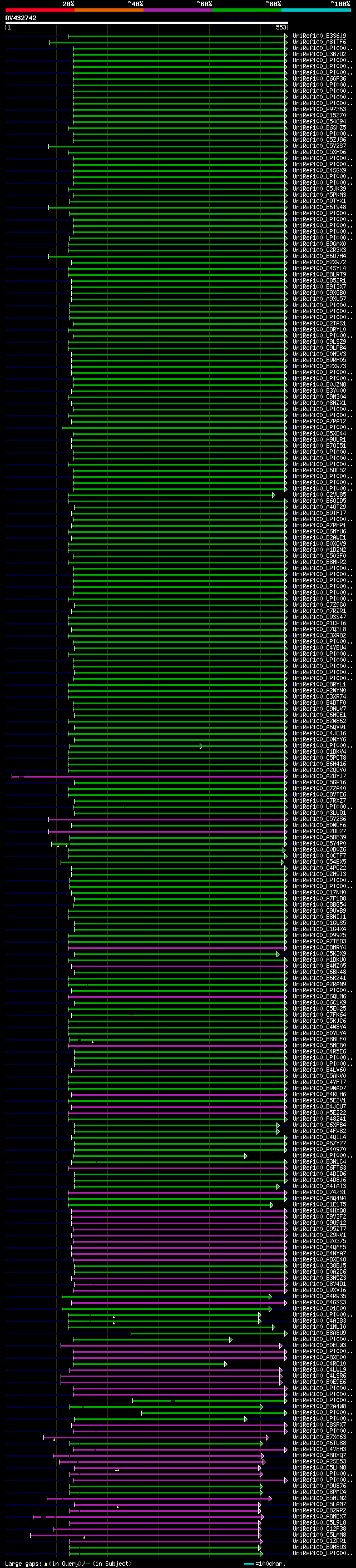This screenshot has width=356, height=1568.
Task: Click the UniRef100_Q54EX5 label
Action: coord(319,862)
